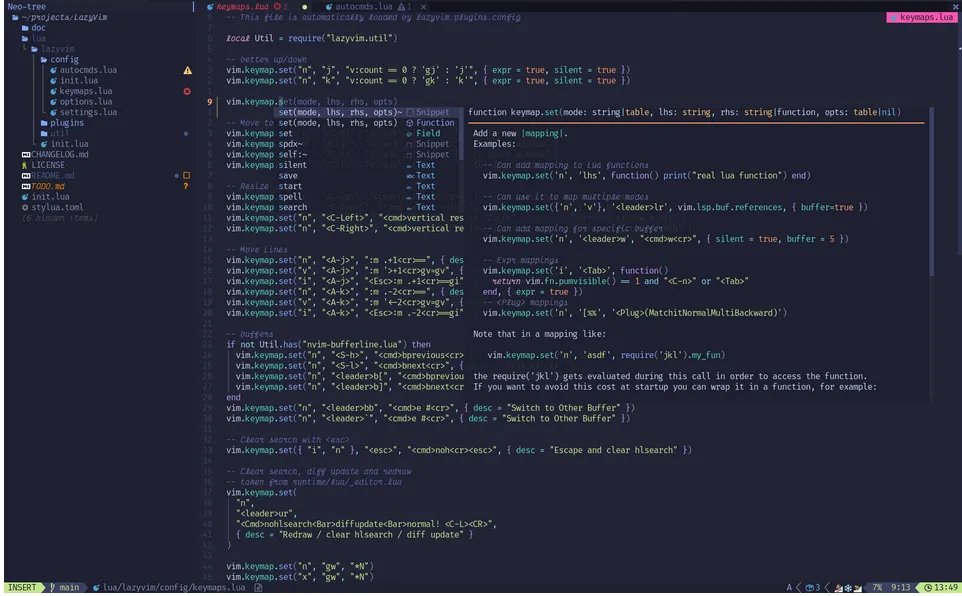Image resolution: width=962 pixels, height=596 pixels.
Task: Click the Snippet icon for spdx~ completion
Action: pos(410,144)
